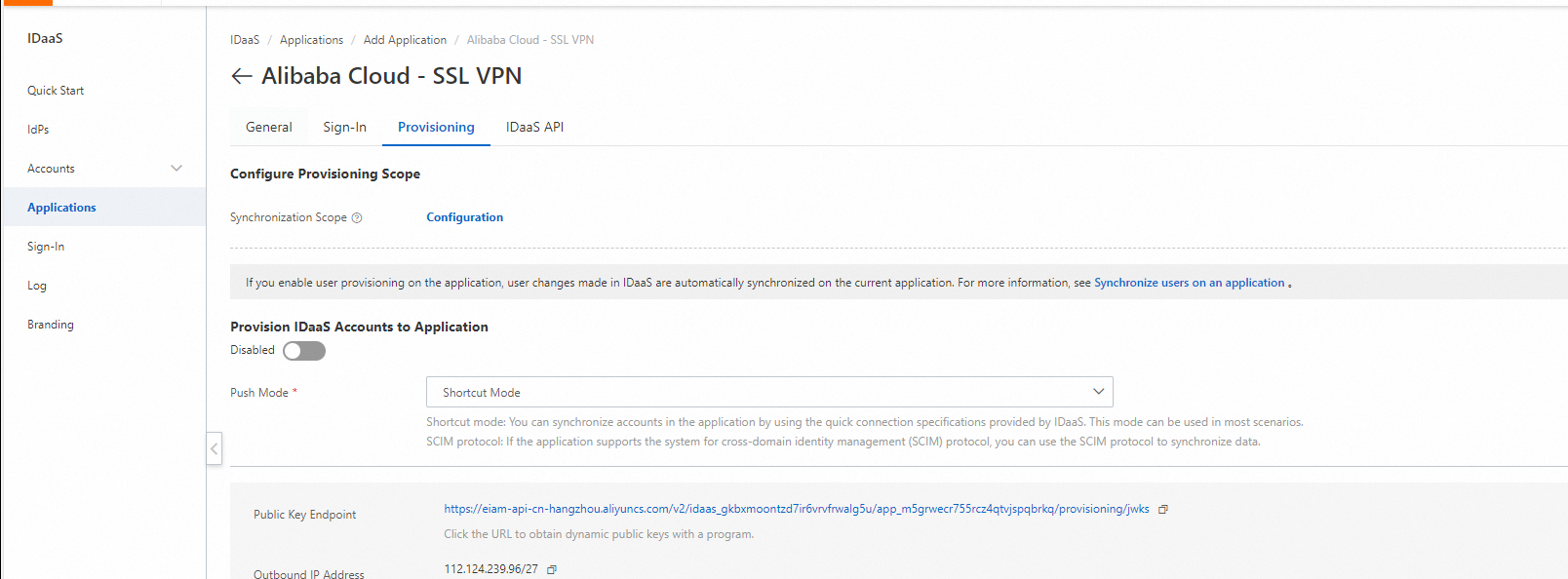Open the Push Mode dropdown
Screen dimensions: 1568x579
[x=769, y=392]
